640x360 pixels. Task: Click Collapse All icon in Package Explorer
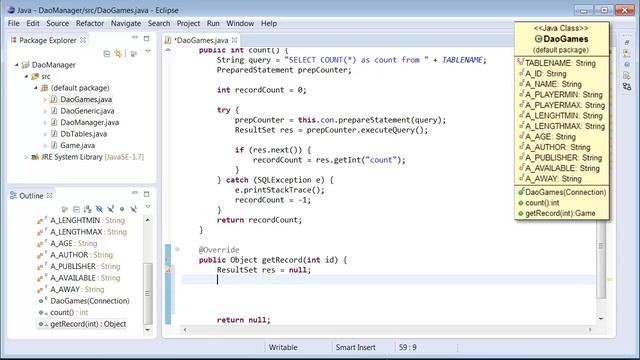[107, 53]
